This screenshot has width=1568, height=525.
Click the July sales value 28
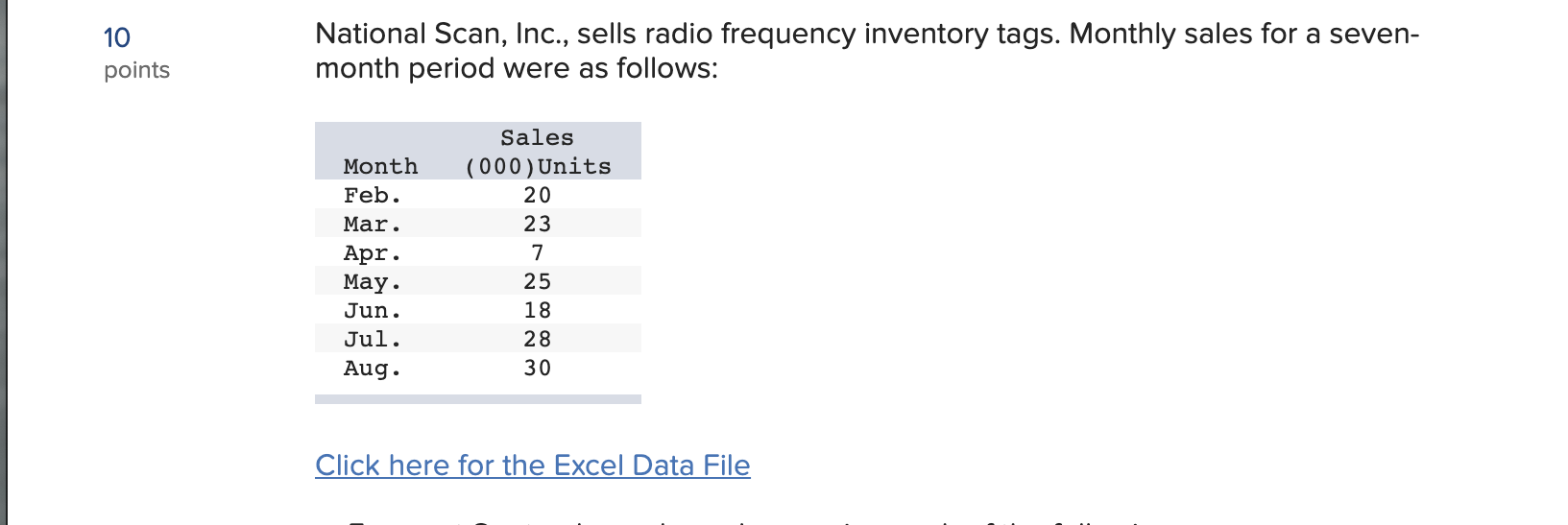(537, 340)
